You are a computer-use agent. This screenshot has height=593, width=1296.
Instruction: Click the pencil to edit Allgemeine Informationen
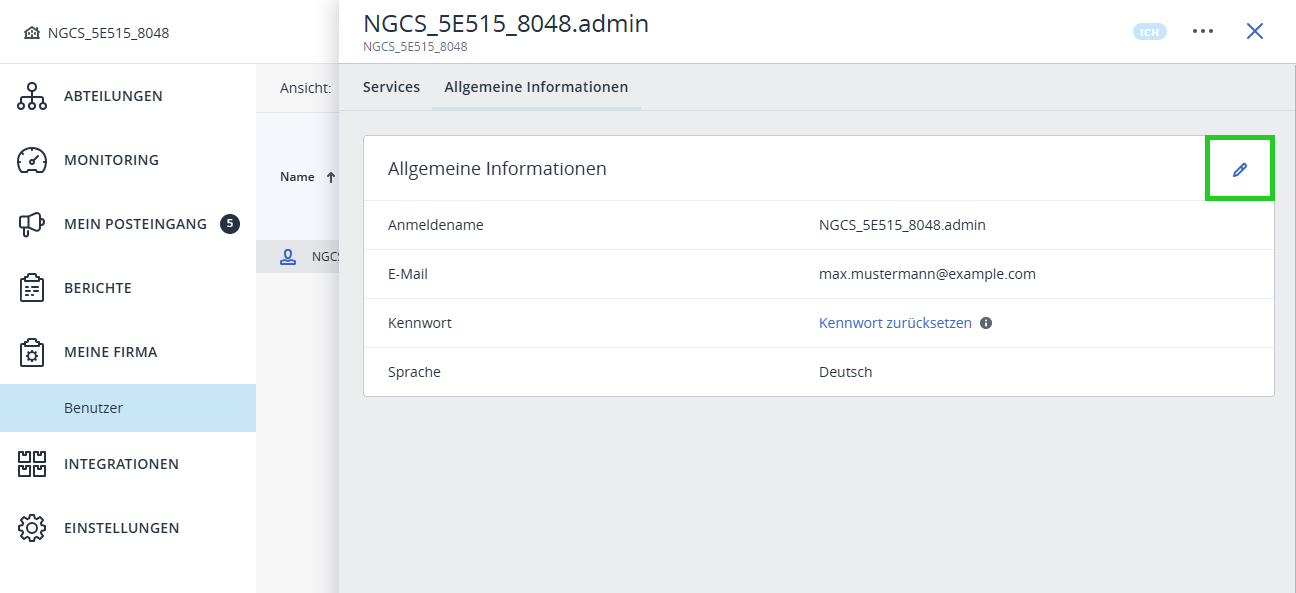(x=1240, y=168)
